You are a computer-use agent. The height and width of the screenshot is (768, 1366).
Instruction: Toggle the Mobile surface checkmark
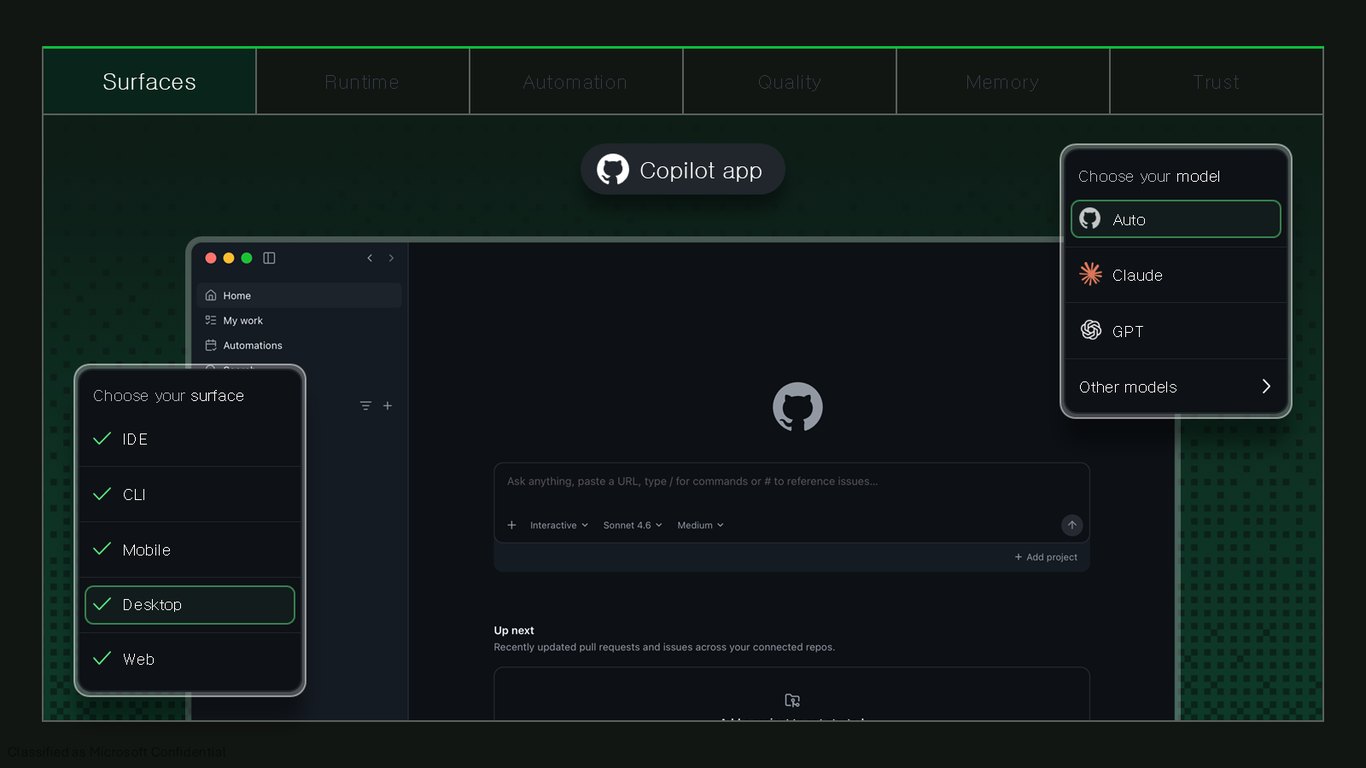point(102,549)
